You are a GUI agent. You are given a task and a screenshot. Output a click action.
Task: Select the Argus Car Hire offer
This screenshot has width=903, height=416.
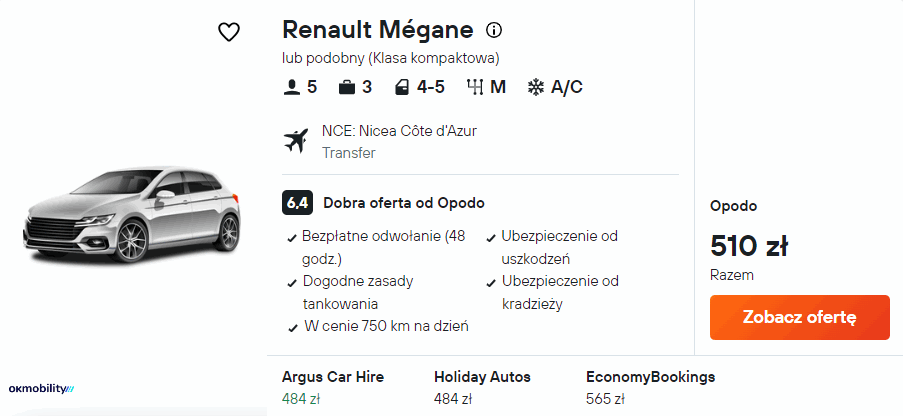[333, 388]
